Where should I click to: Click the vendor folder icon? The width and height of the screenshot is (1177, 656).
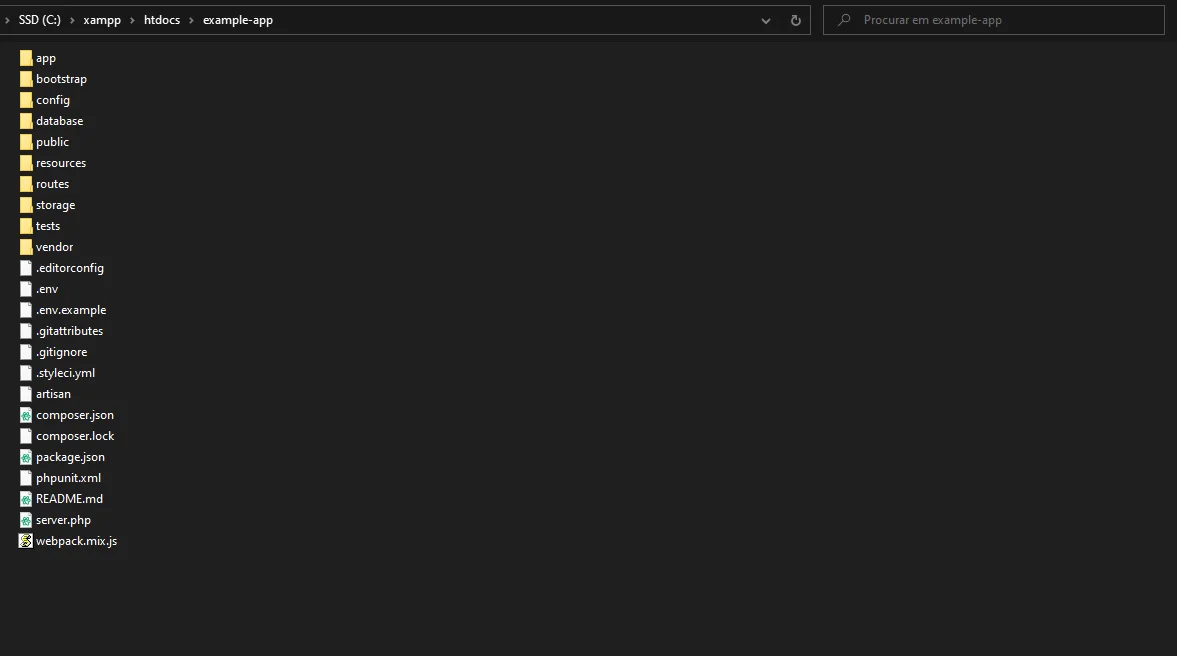click(x=25, y=246)
